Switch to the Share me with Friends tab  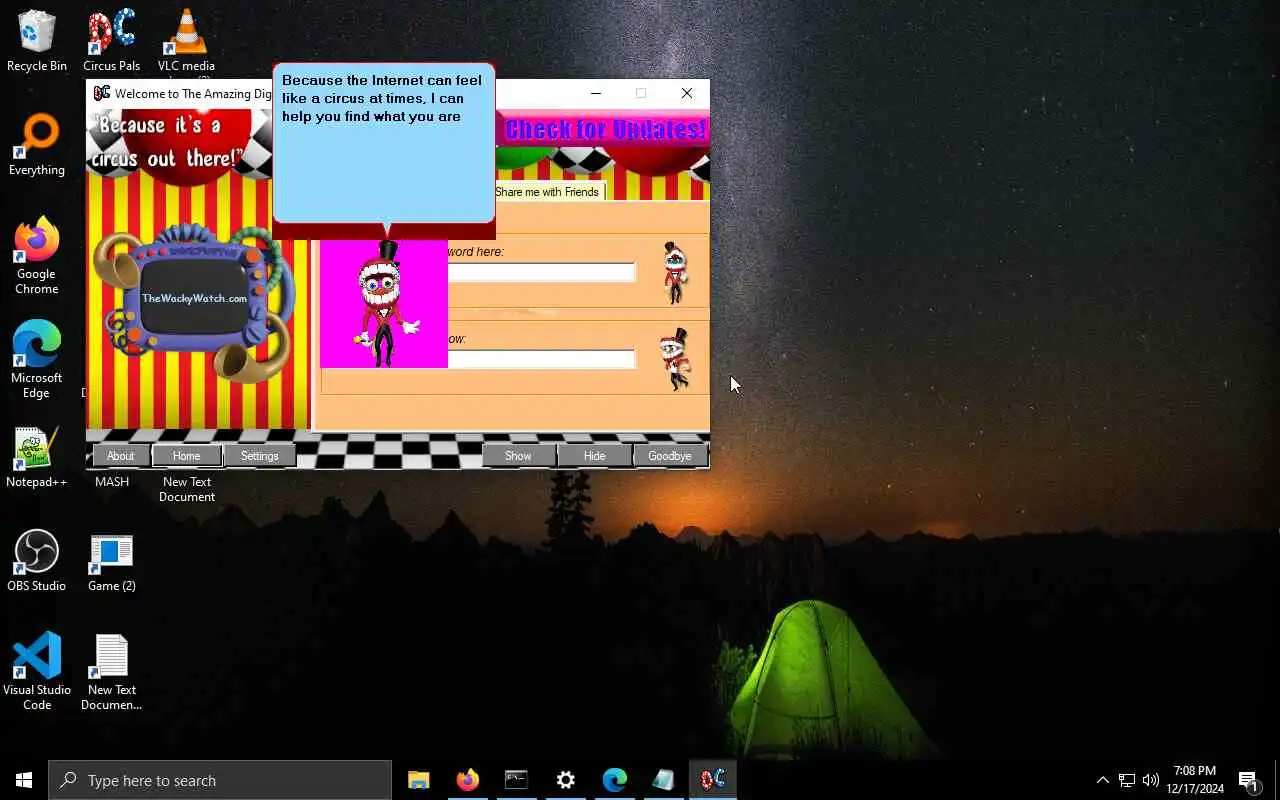(x=547, y=192)
